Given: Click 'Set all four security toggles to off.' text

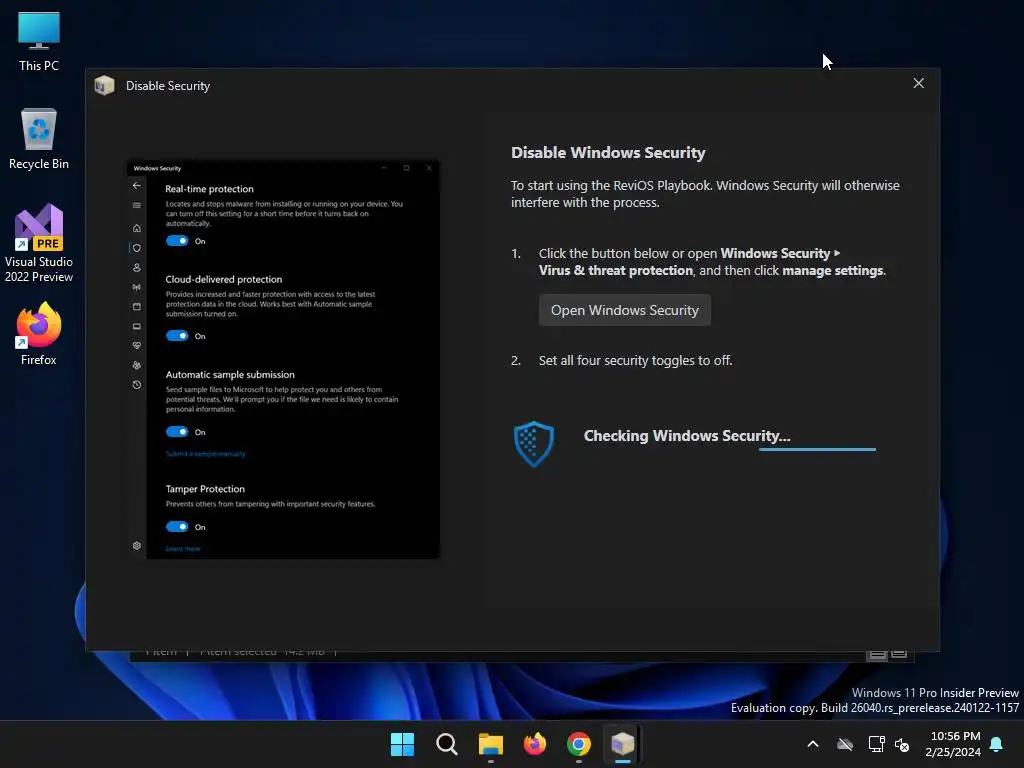Looking at the screenshot, I should (635, 360).
